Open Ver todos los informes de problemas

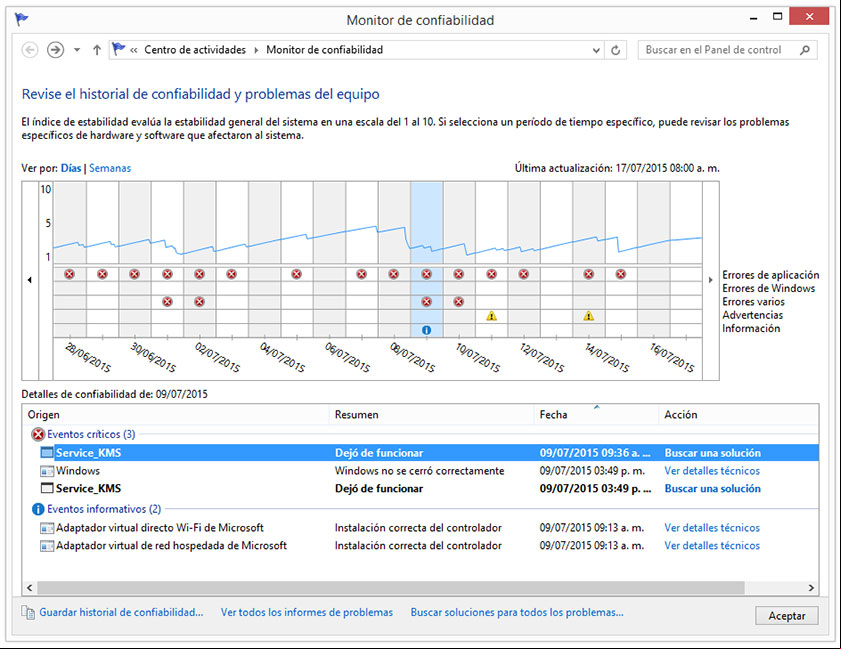pos(307,612)
